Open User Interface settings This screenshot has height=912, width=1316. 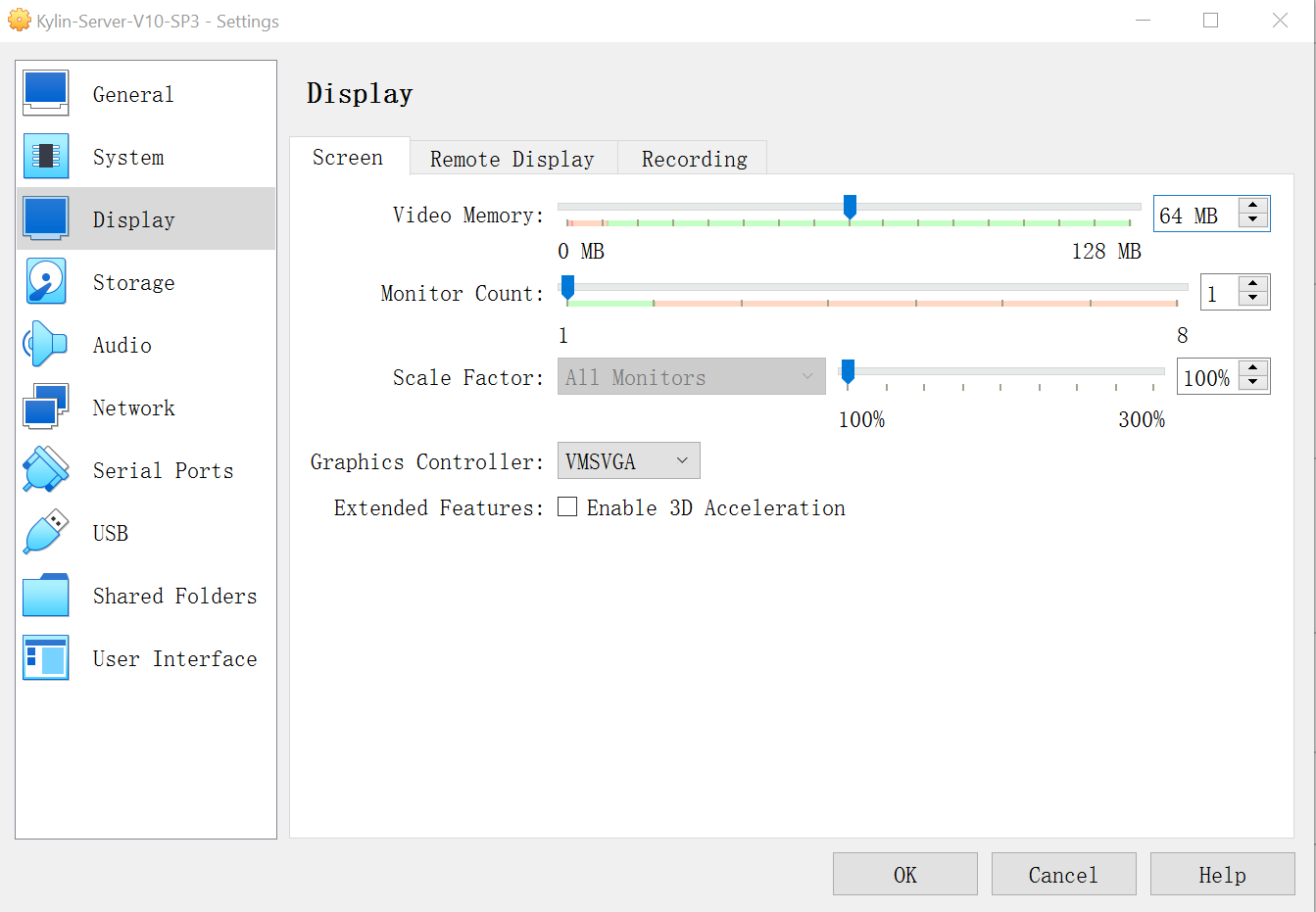pos(146,657)
